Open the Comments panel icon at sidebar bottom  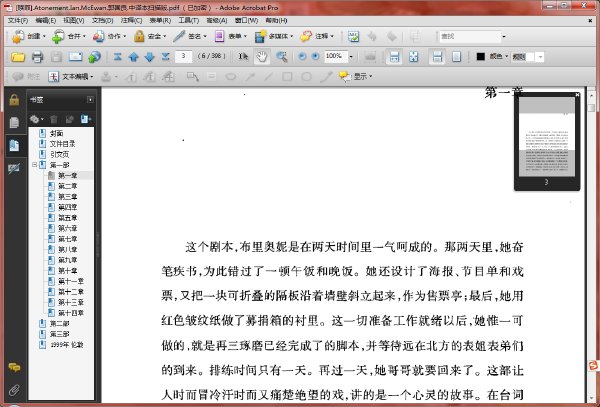pos(15,367)
